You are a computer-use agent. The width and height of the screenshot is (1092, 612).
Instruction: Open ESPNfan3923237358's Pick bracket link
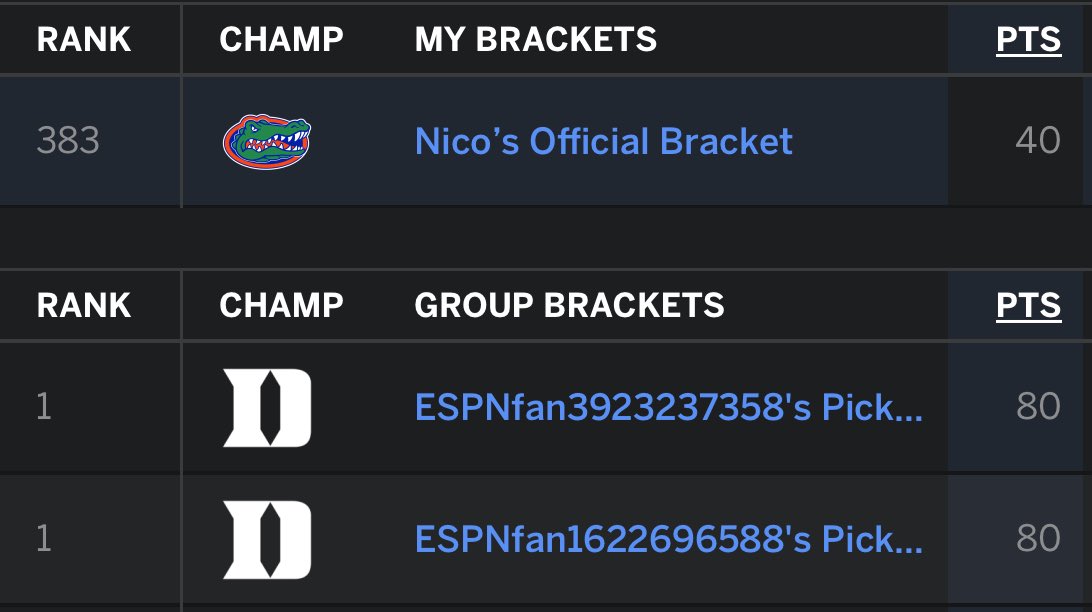click(x=668, y=407)
